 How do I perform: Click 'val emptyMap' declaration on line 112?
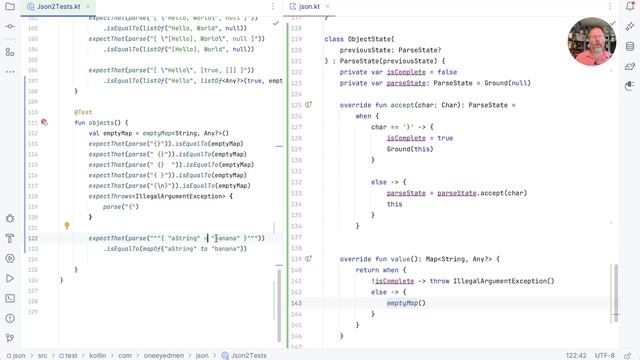(114, 133)
